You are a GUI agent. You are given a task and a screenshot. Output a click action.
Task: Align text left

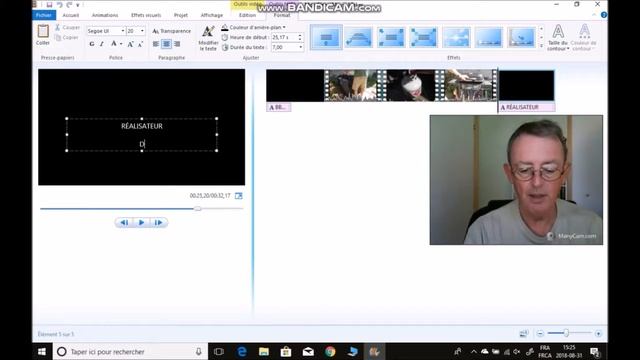coord(156,44)
